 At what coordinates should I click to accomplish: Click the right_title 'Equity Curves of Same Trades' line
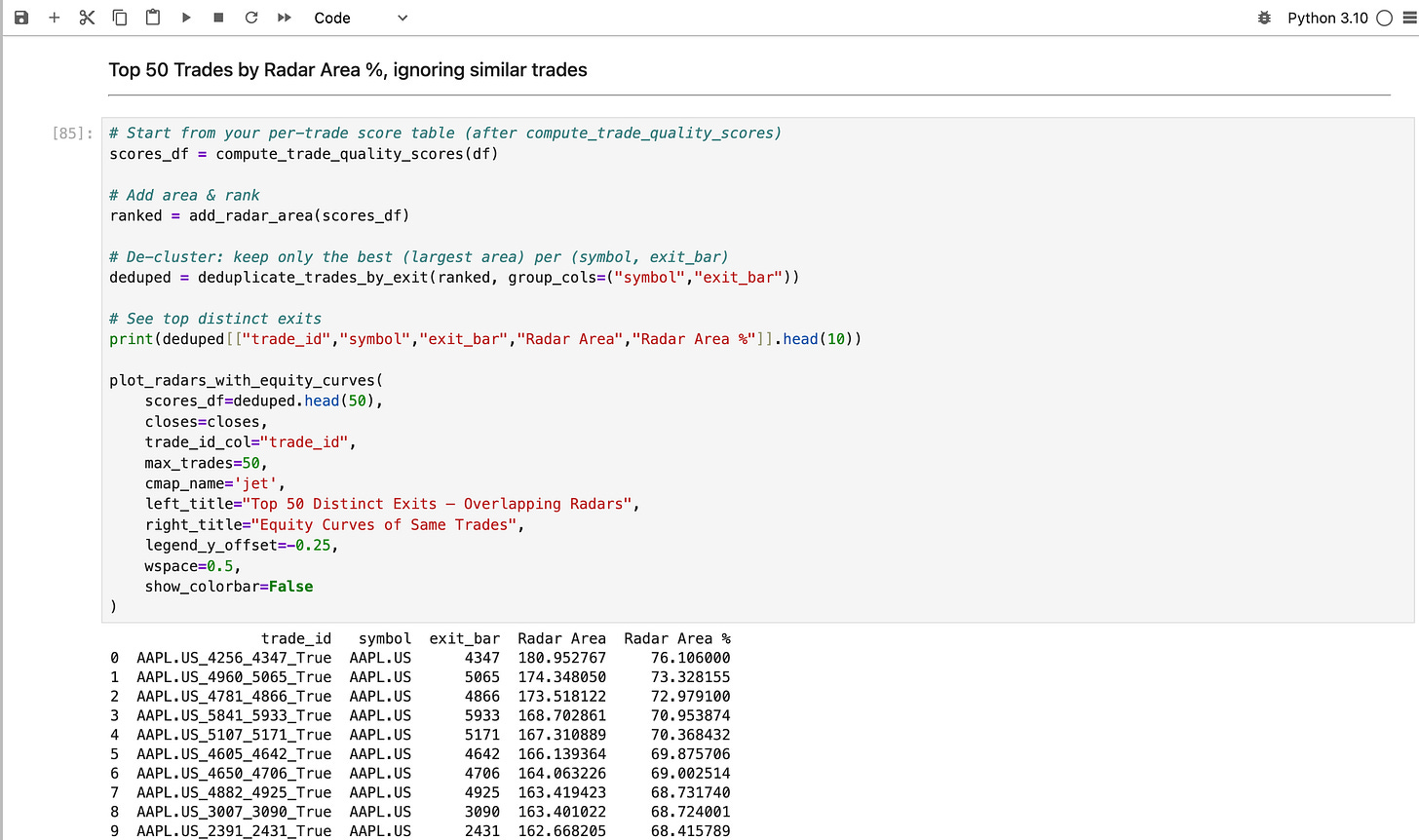334,525
